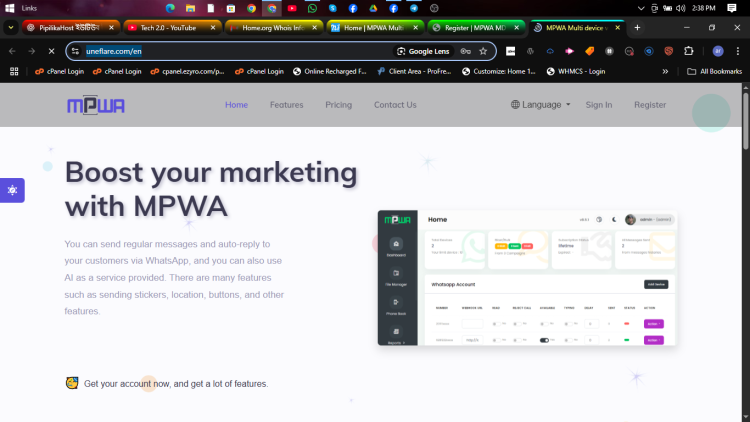
Task: Switch to the Home | MPWA Multi tab
Action: click(375, 28)
